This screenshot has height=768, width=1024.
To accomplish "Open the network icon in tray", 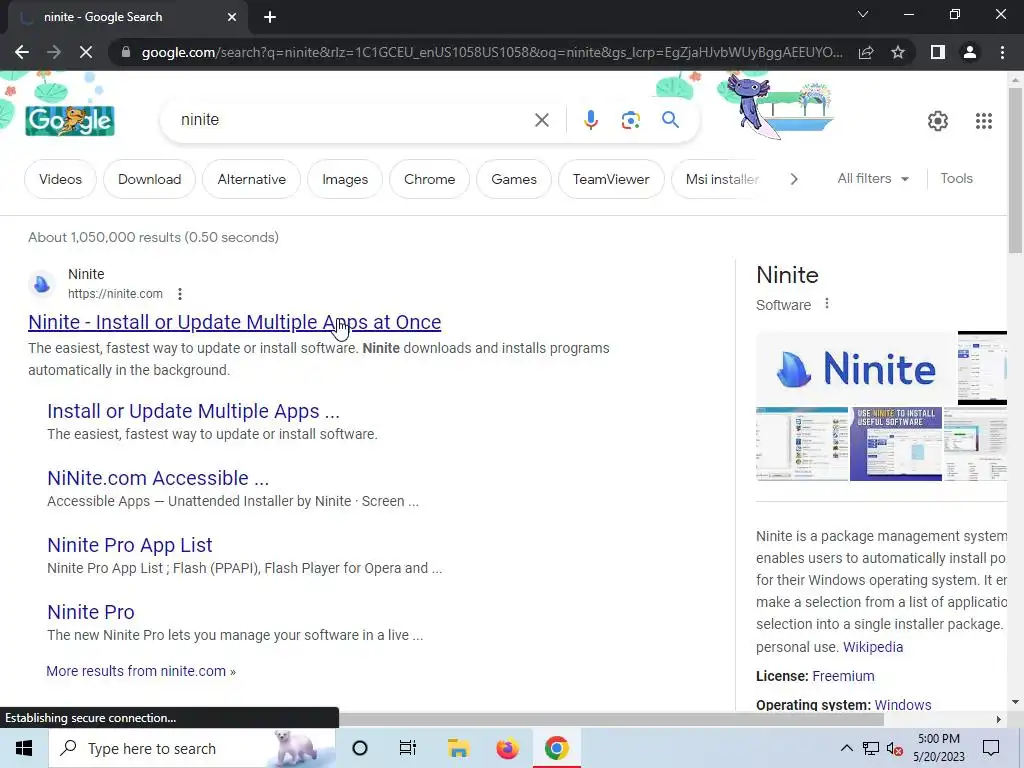I will pos(871,748).
